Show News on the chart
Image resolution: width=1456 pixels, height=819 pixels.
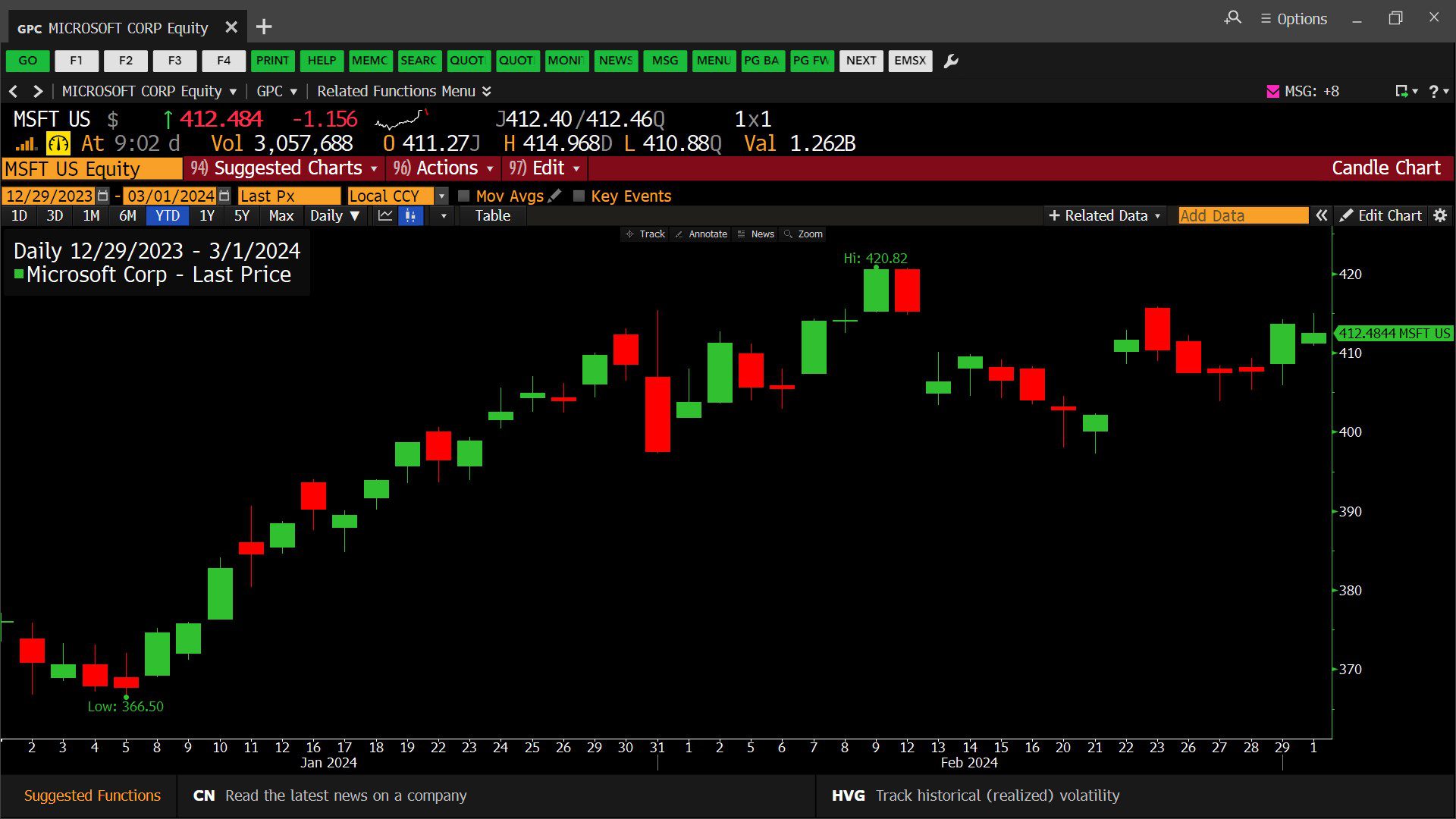(x=756, y=234)
